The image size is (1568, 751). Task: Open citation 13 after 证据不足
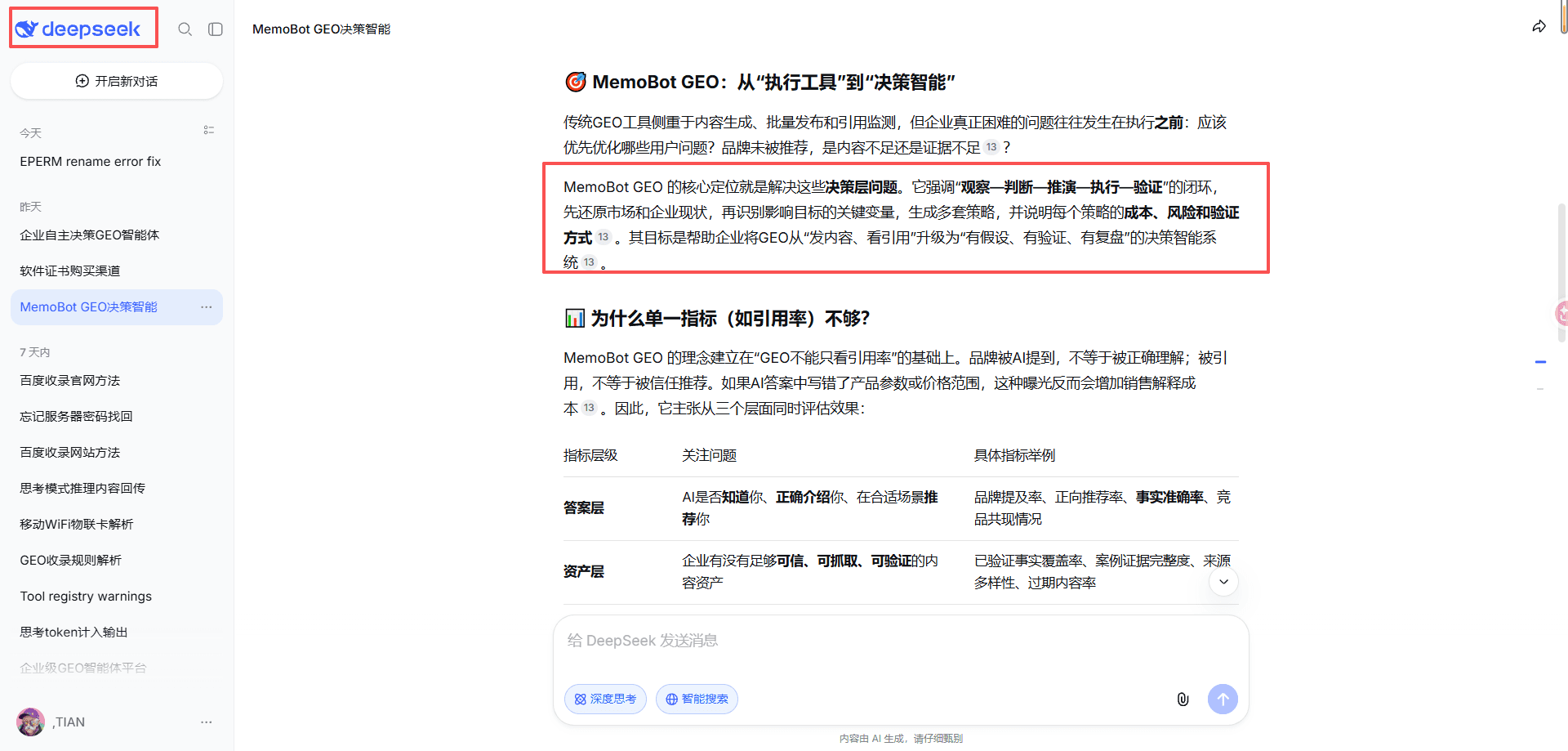point(991,147)
